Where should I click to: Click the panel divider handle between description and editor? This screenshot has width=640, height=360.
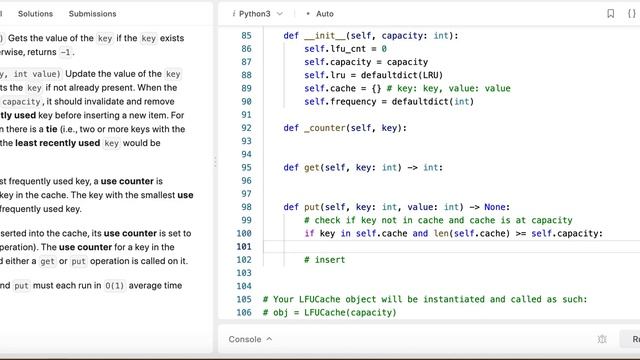coord(215,162)
